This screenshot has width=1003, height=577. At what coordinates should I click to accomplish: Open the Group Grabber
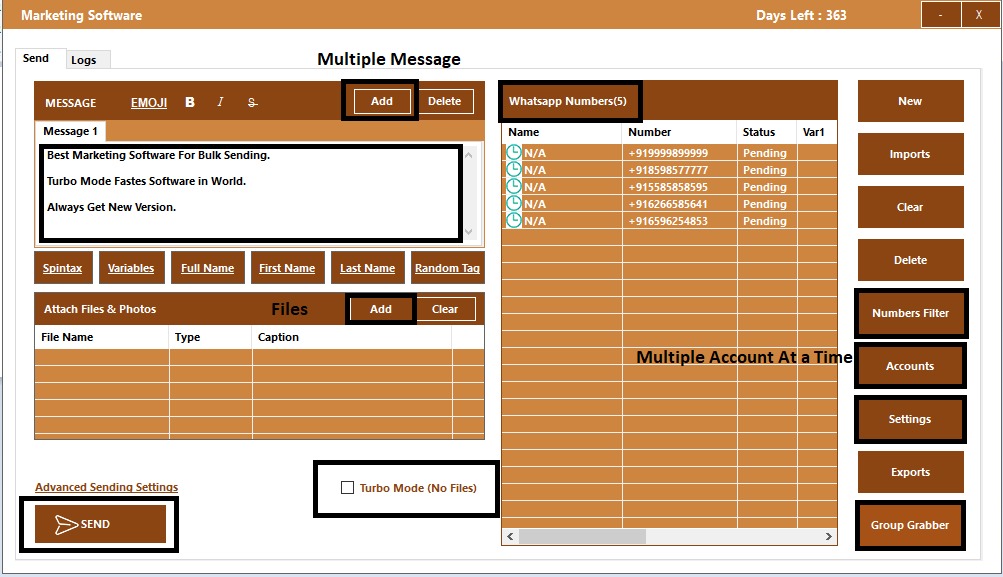[909, 525]
